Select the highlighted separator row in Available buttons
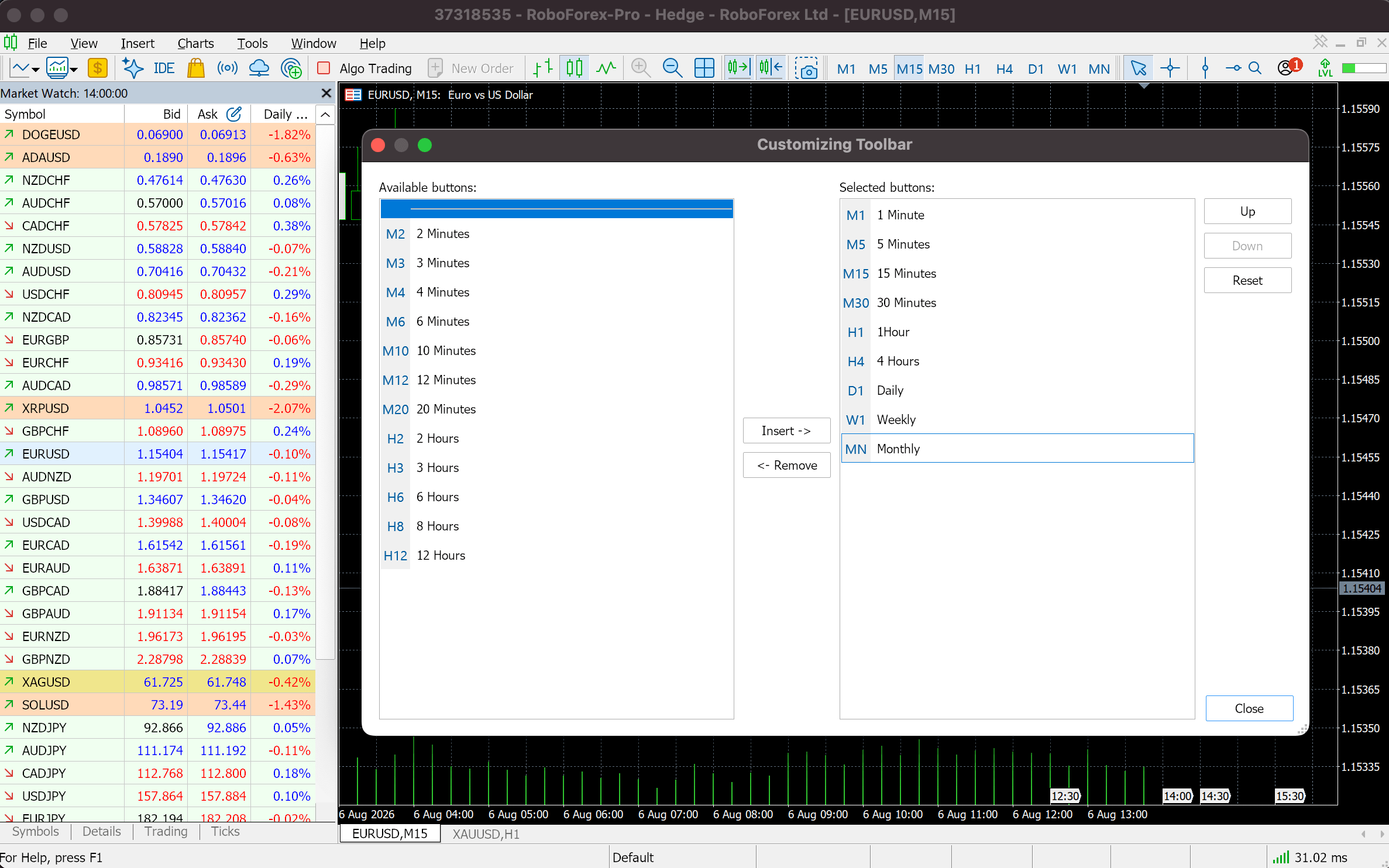 point(556,209)
